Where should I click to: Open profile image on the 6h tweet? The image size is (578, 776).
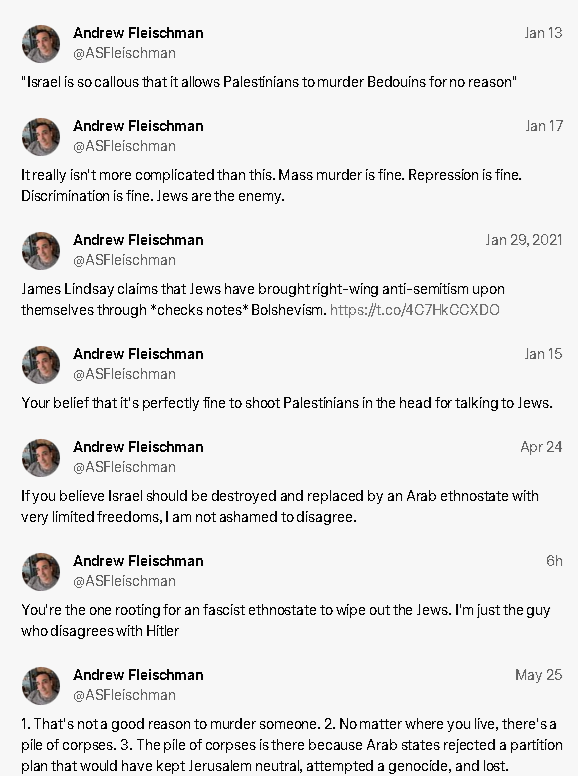click(x=41, y=571)
